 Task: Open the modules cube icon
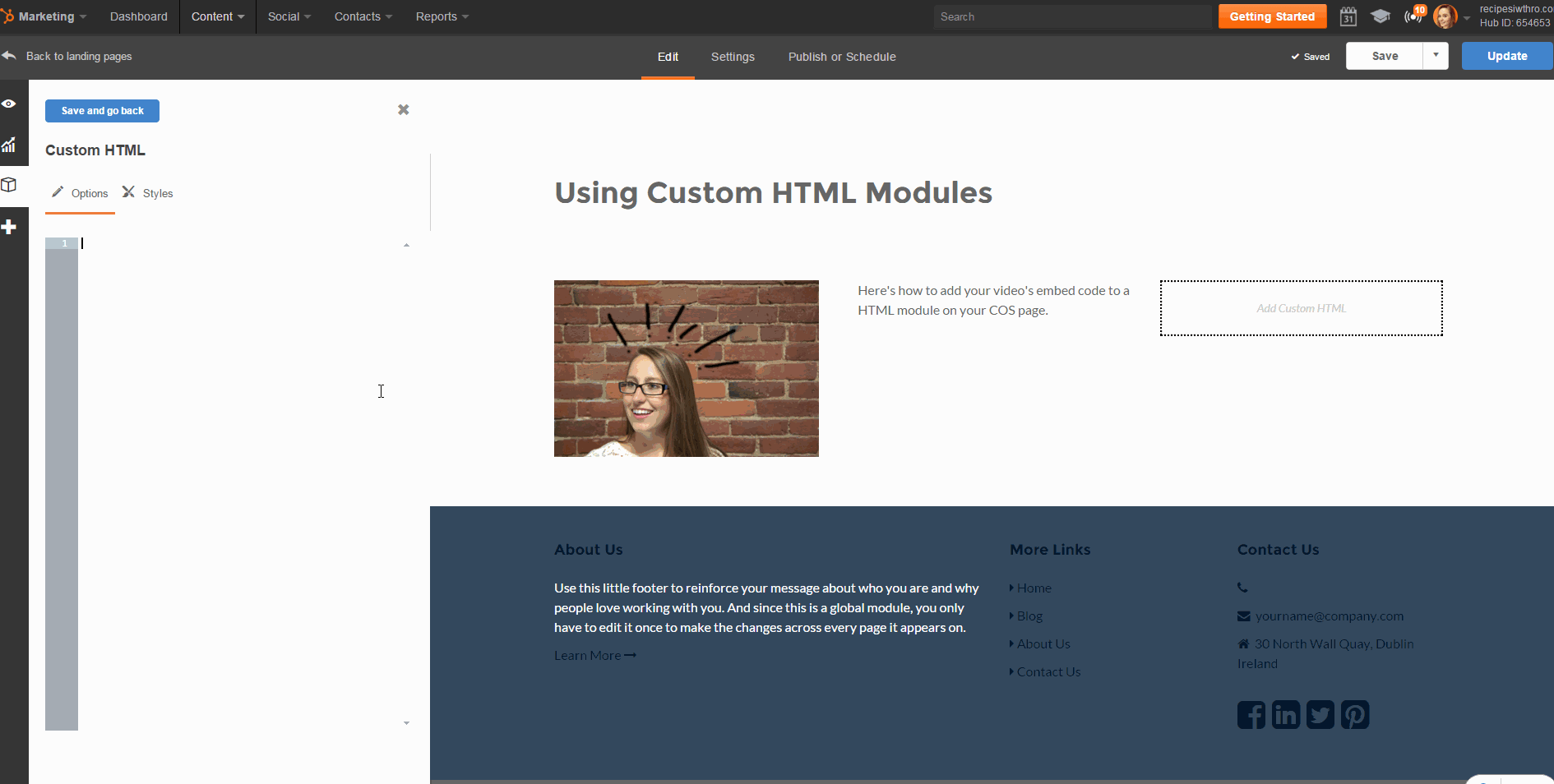coord(9,185)
